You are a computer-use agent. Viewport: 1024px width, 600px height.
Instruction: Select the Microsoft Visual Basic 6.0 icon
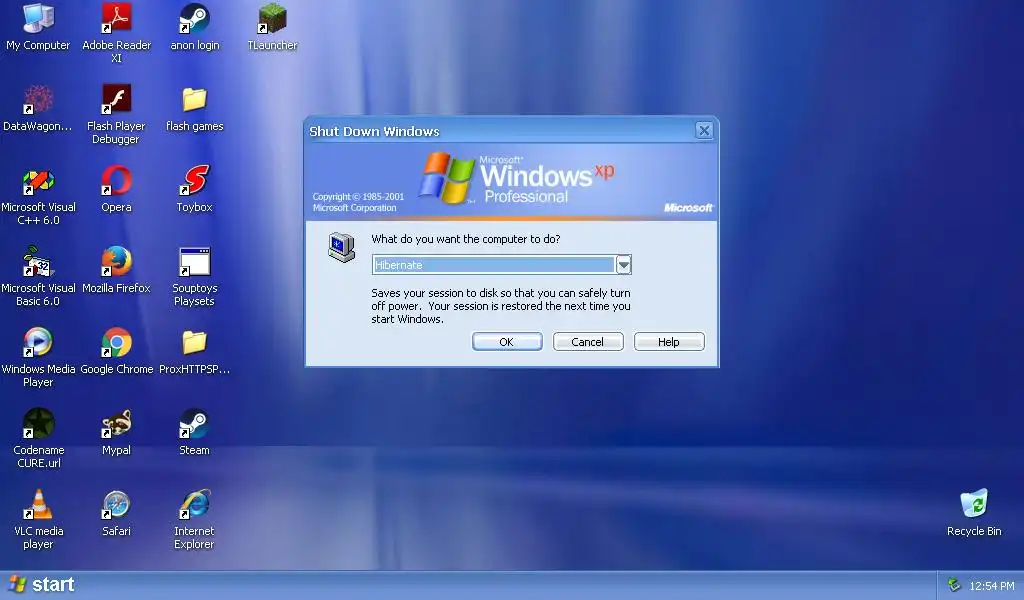(x=38, y=262)
